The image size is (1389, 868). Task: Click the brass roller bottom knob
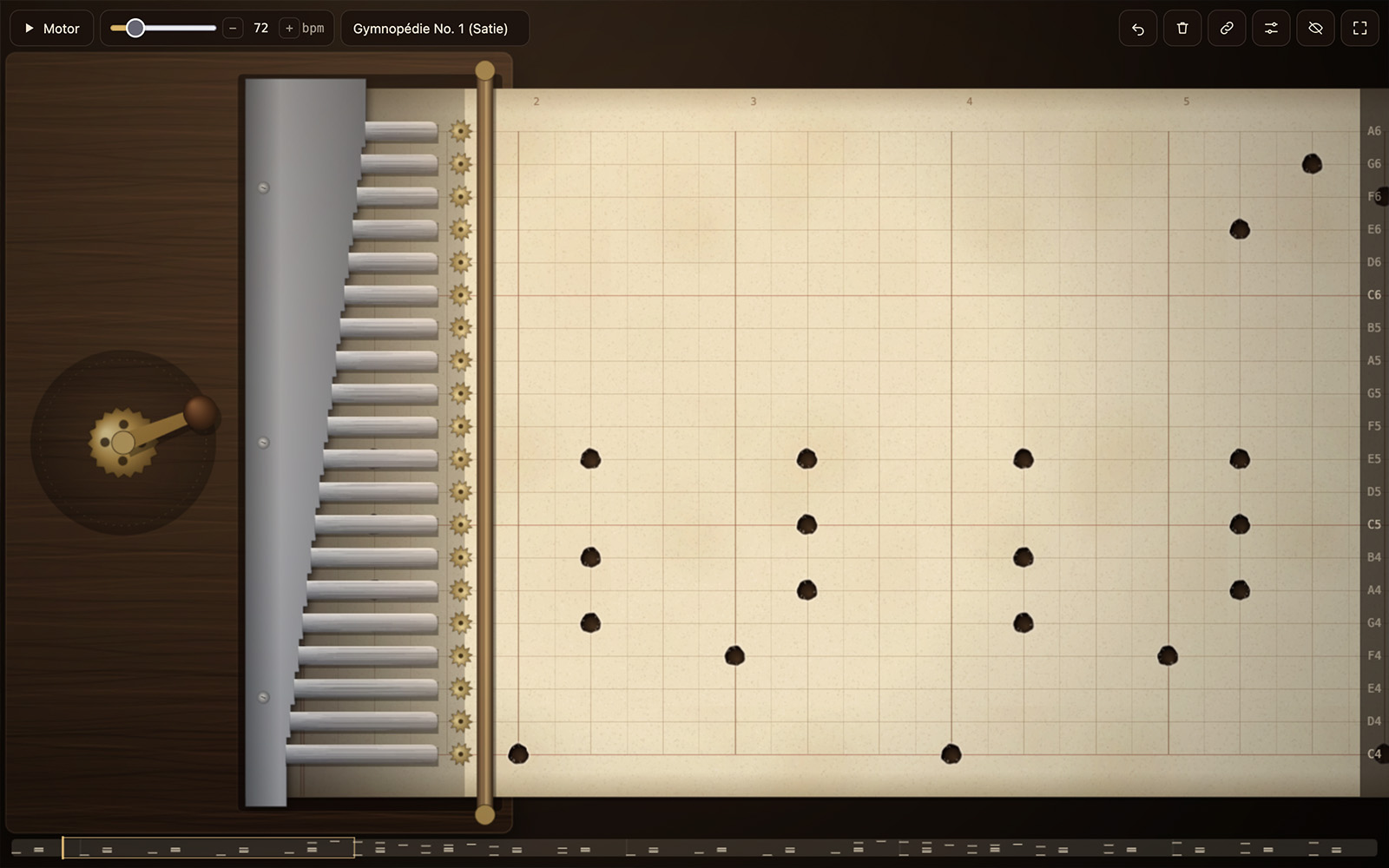coord(485,815)
